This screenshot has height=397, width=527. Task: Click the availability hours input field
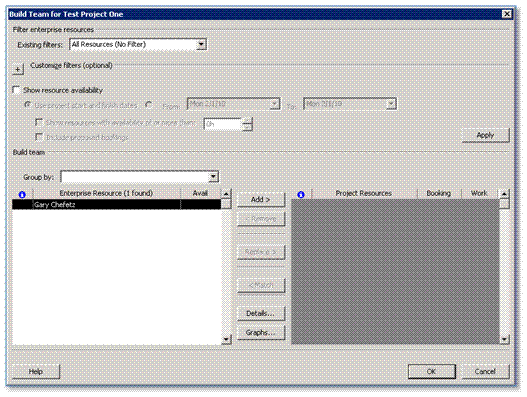(x=223, y=124)
